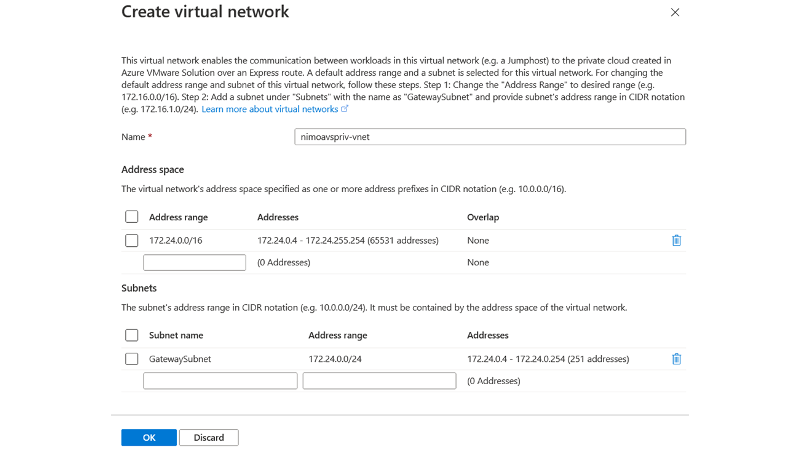Click the Overlap column header

[x=483, y=216]
